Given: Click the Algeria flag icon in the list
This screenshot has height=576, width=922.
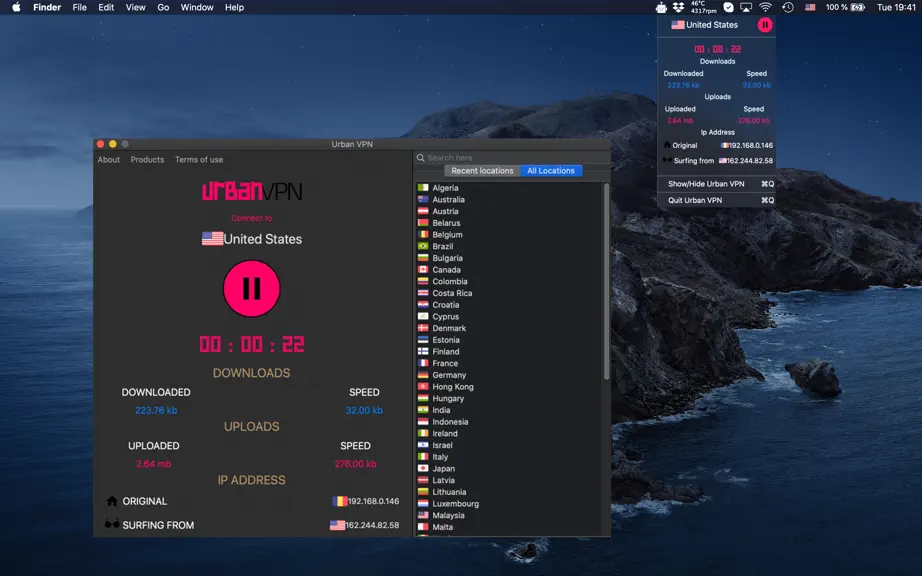Looking at the screenshot, I should pyautogui.click(x=423, y=188).
